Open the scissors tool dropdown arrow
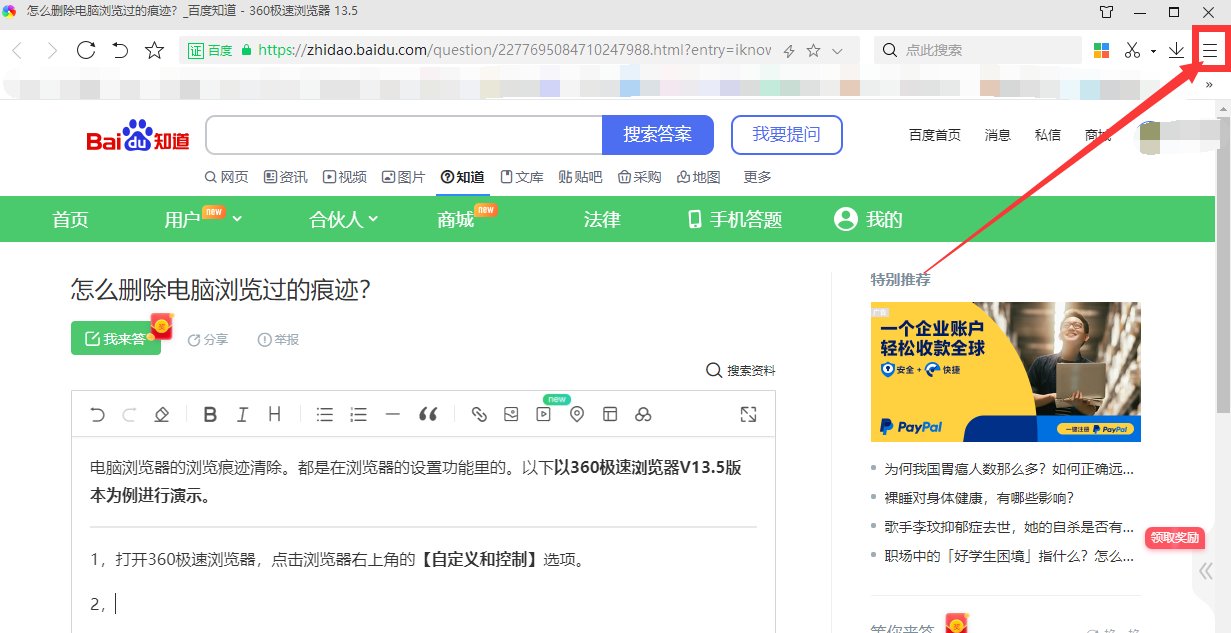Image resolution: width=1231 pixels, height=633 pixels. pyautogui.click(x=1153, y=49)
